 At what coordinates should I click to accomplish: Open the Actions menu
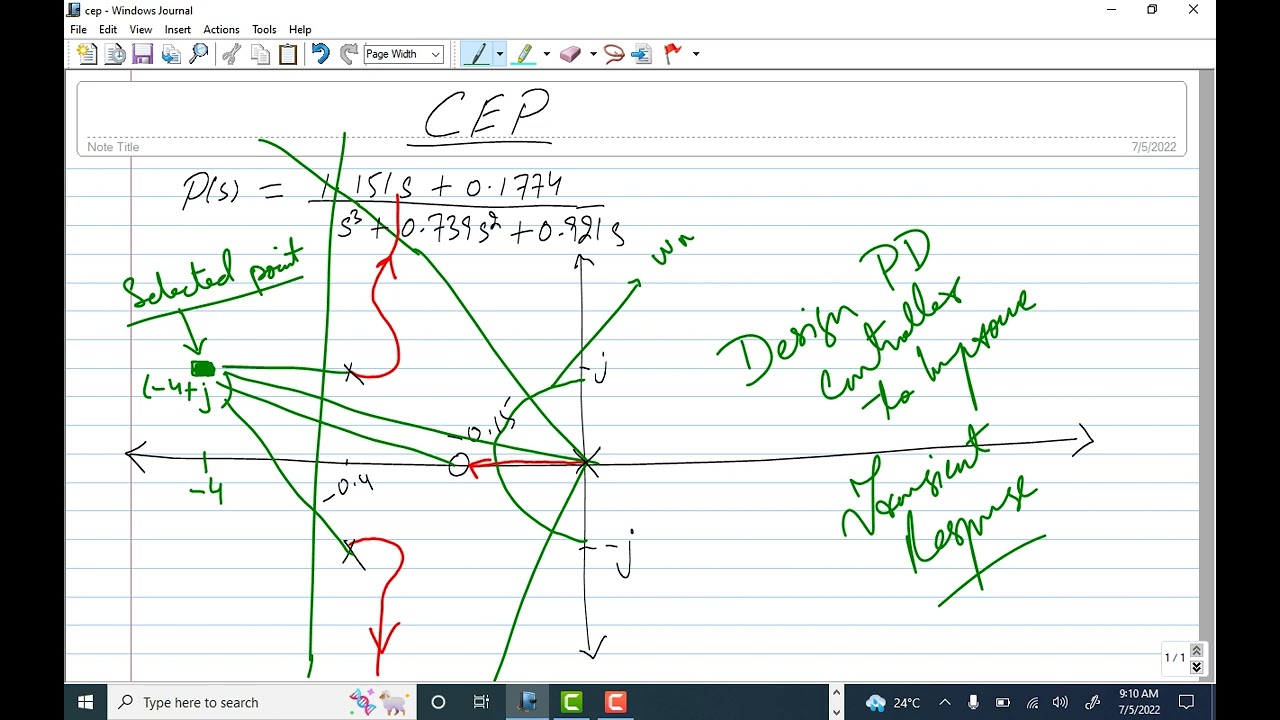(221, 30)
